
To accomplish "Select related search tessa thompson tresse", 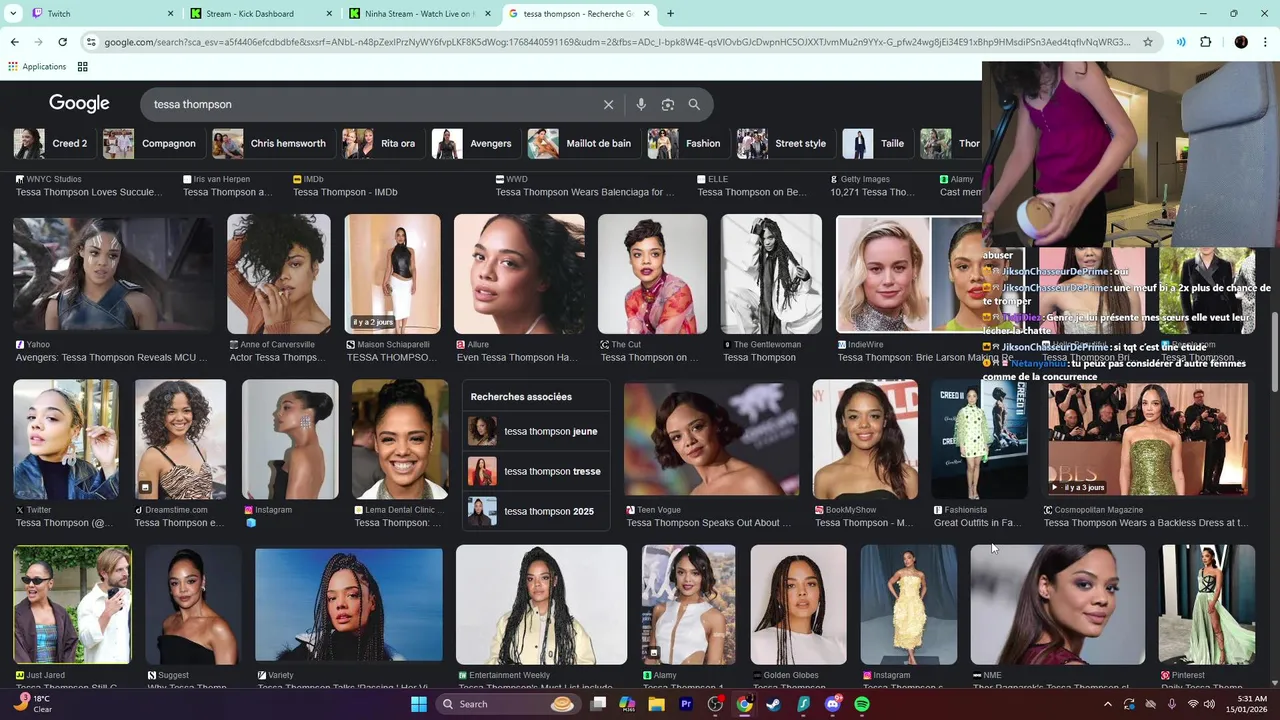I will (536, 471).
